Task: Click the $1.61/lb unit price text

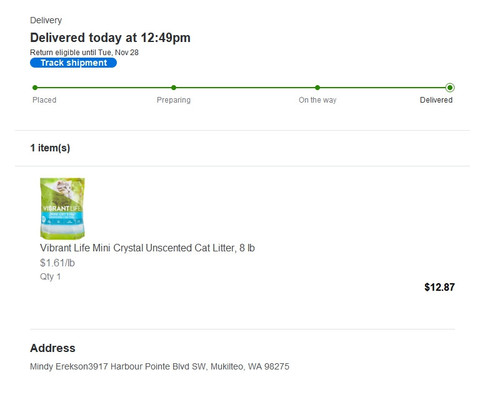Action: 57,263
